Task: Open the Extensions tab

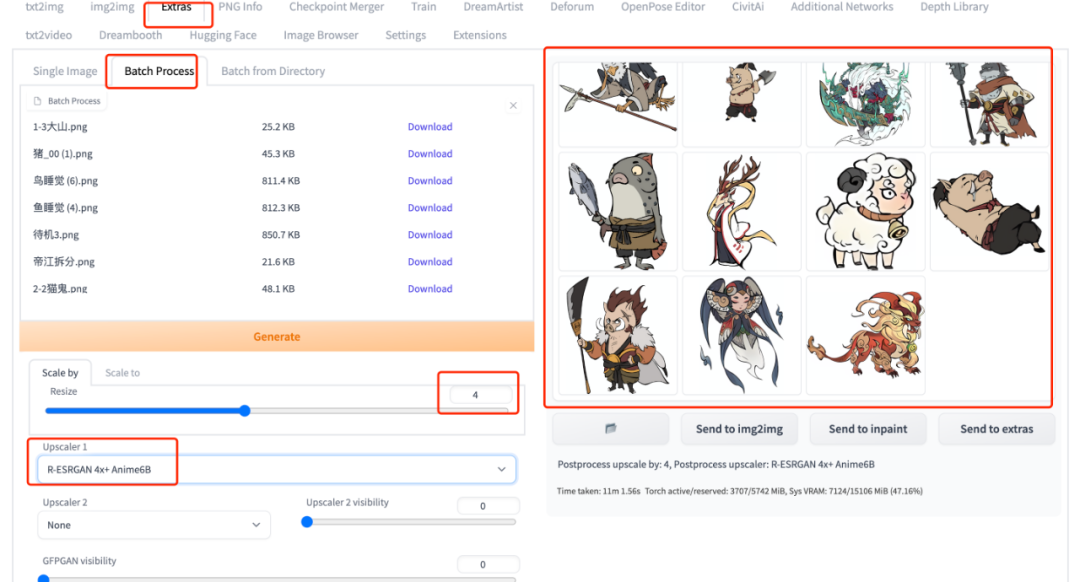Action: click(479, 35)
